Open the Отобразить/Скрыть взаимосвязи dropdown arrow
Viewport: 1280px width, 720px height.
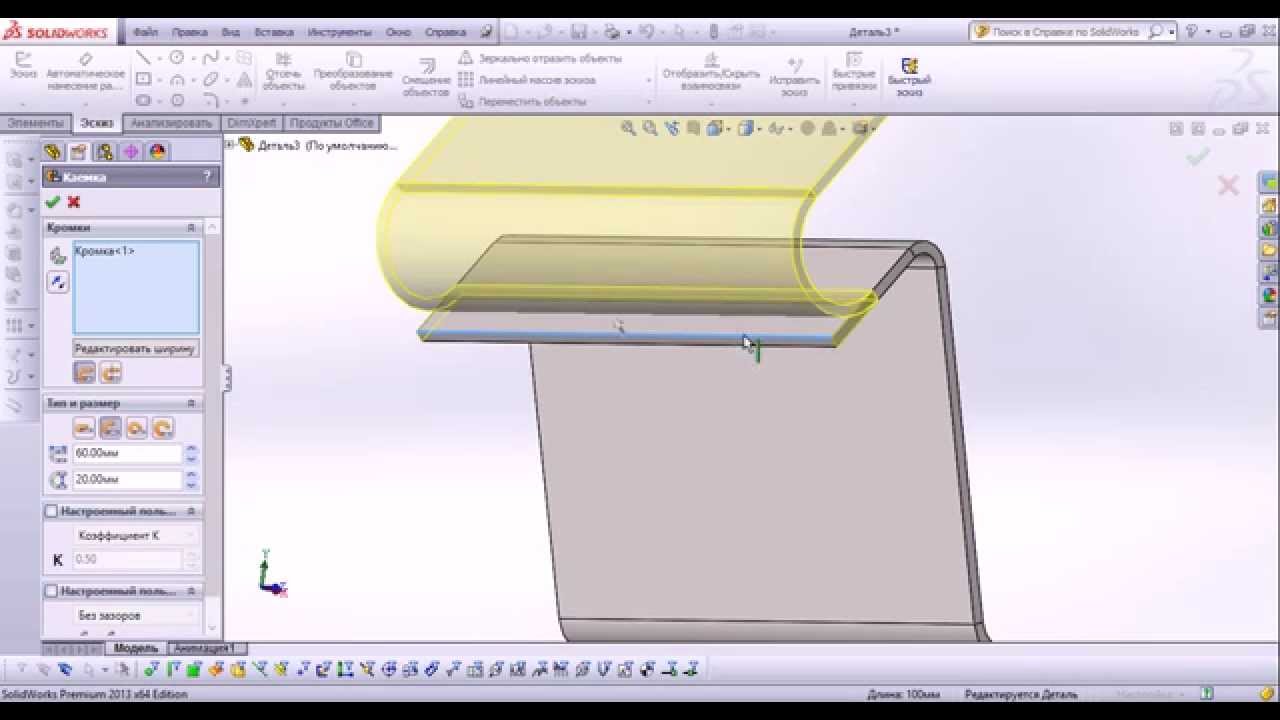[x=711, y=102]
